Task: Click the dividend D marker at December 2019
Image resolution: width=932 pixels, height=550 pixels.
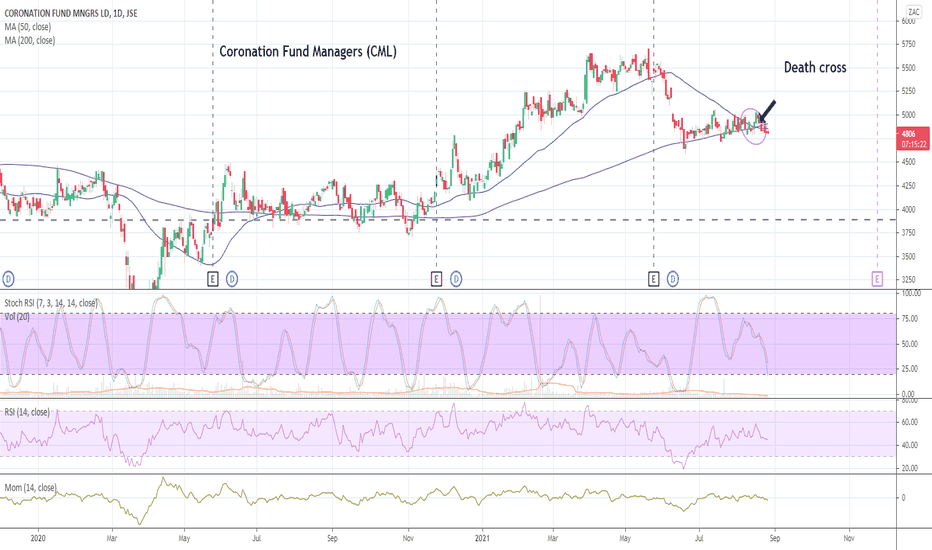Action: [8, 278]
